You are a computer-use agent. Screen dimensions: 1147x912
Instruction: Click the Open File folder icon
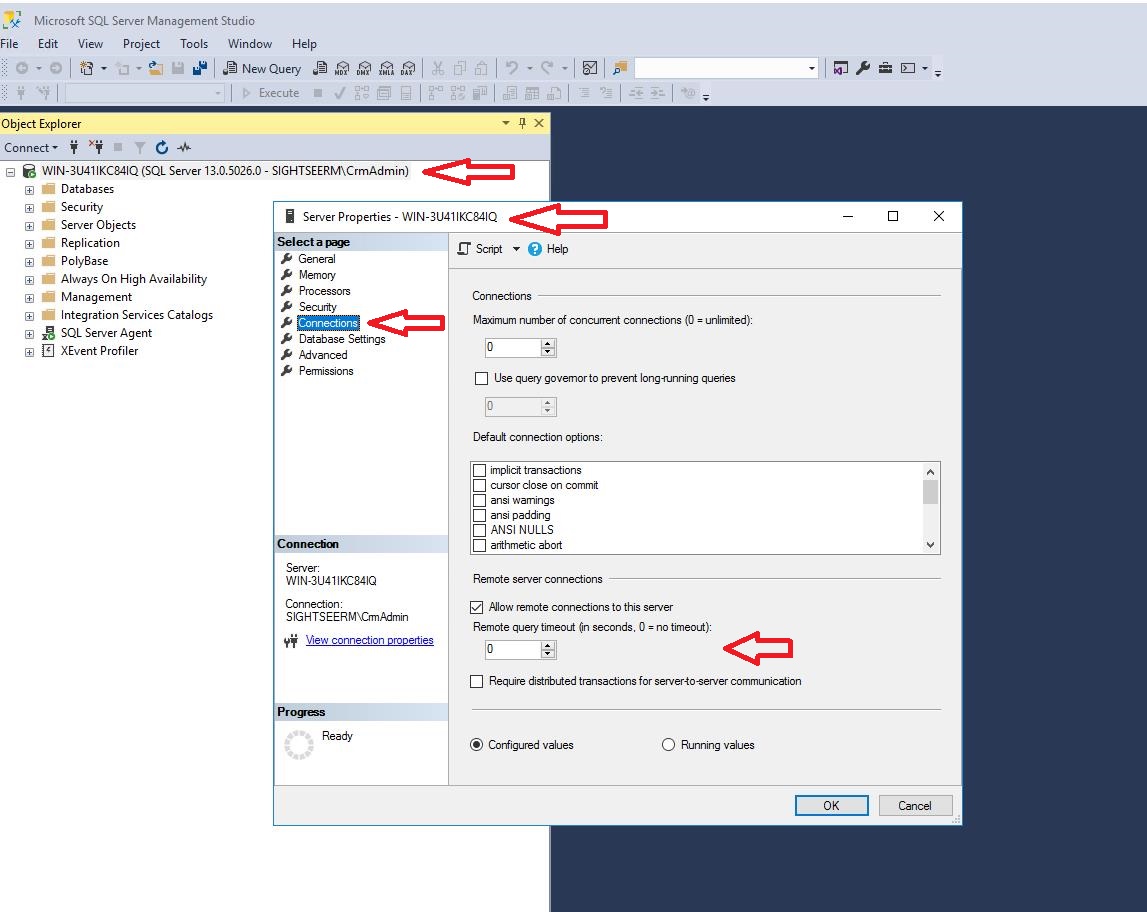156,68
